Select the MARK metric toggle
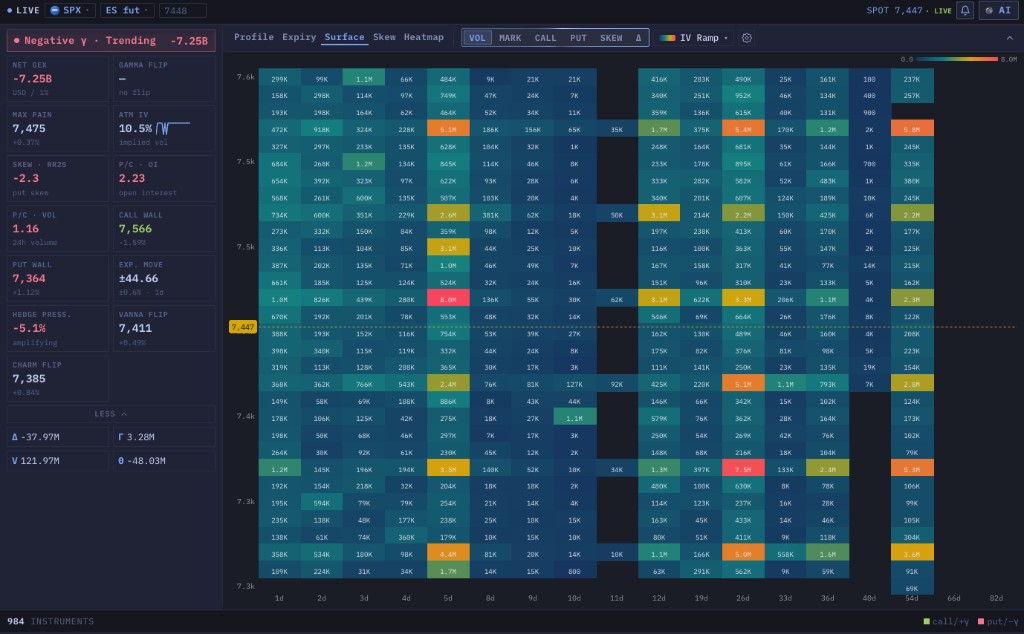1024x634 pixels. [510, 38]
